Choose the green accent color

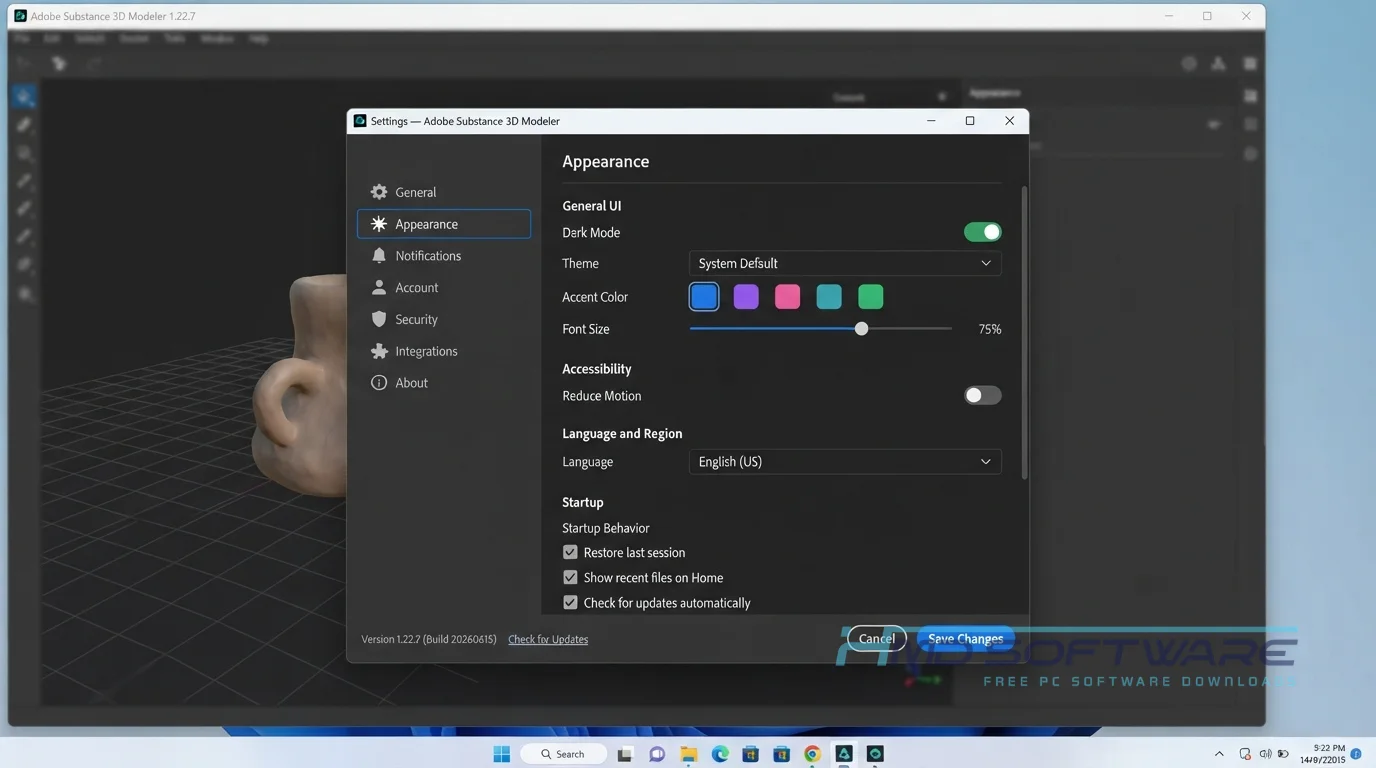pos(871,297)
